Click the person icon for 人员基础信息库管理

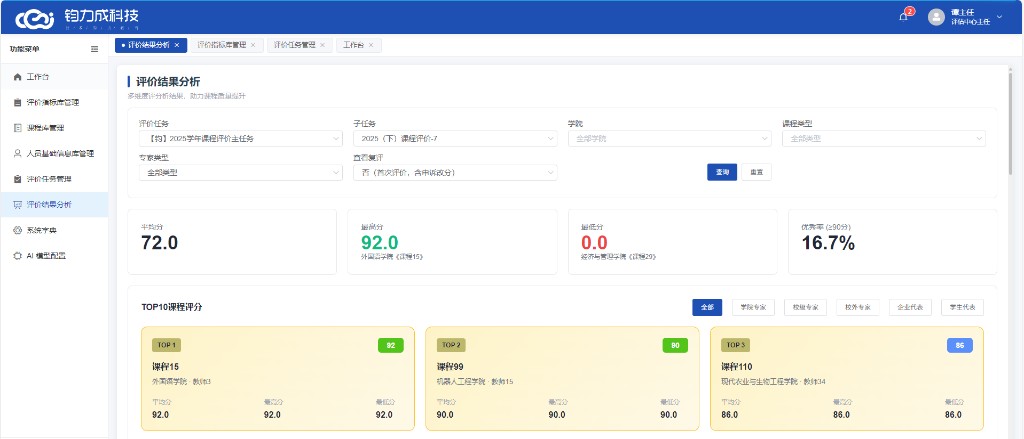click(x=18, y=154)
